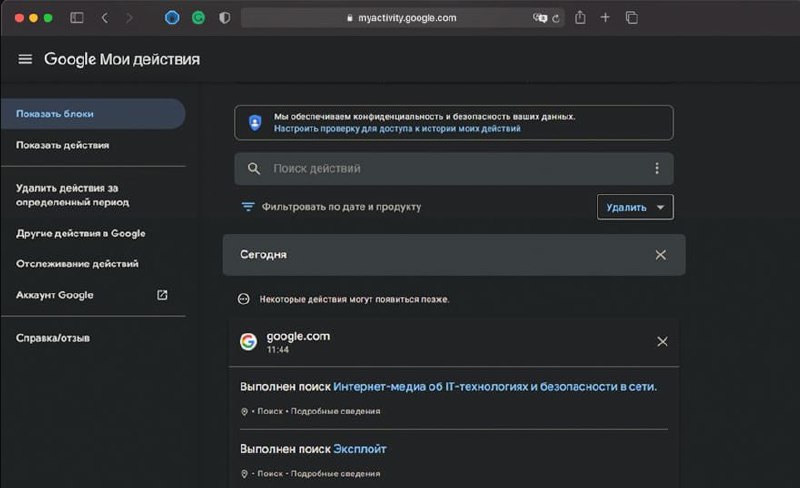Click link Настроить проверку для доступа

397,129
